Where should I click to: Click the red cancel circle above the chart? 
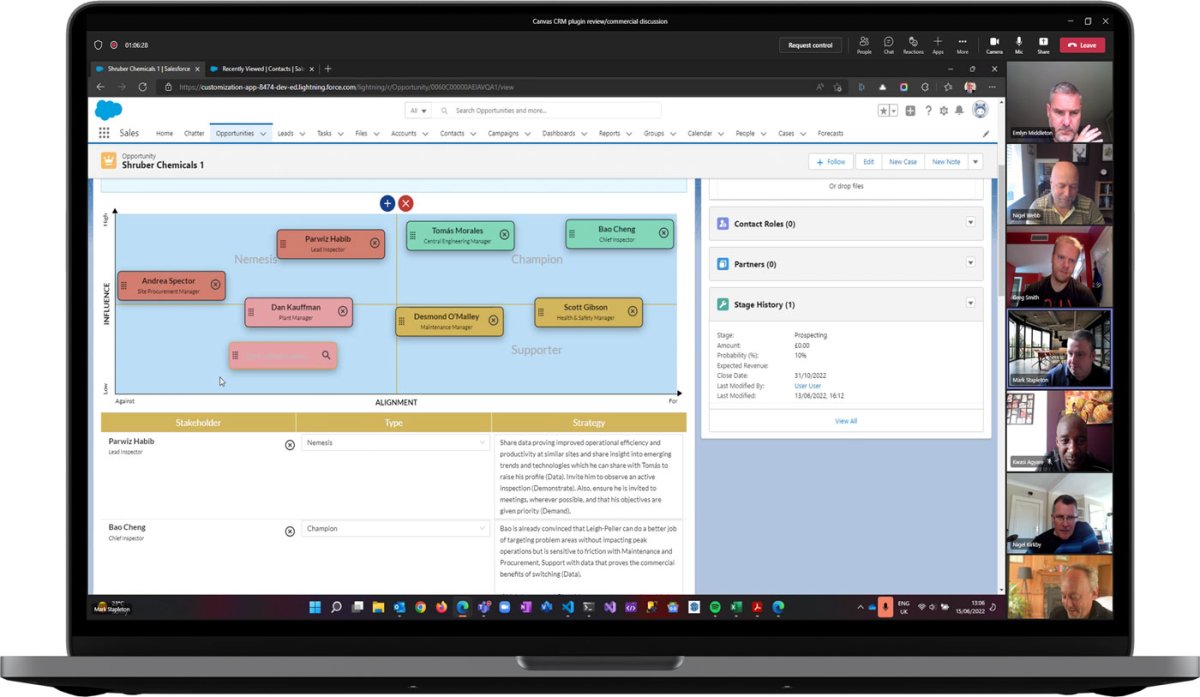(406, 203)
